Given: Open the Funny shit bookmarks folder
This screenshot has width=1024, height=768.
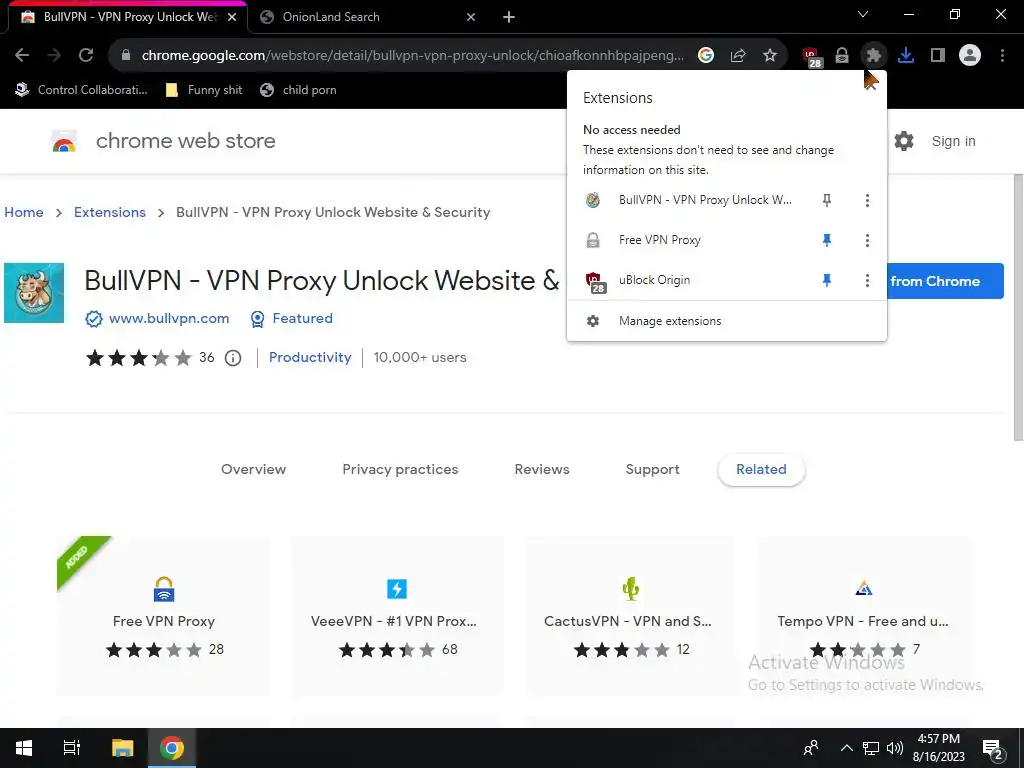Looking at the screenshot, I should 204,90.
